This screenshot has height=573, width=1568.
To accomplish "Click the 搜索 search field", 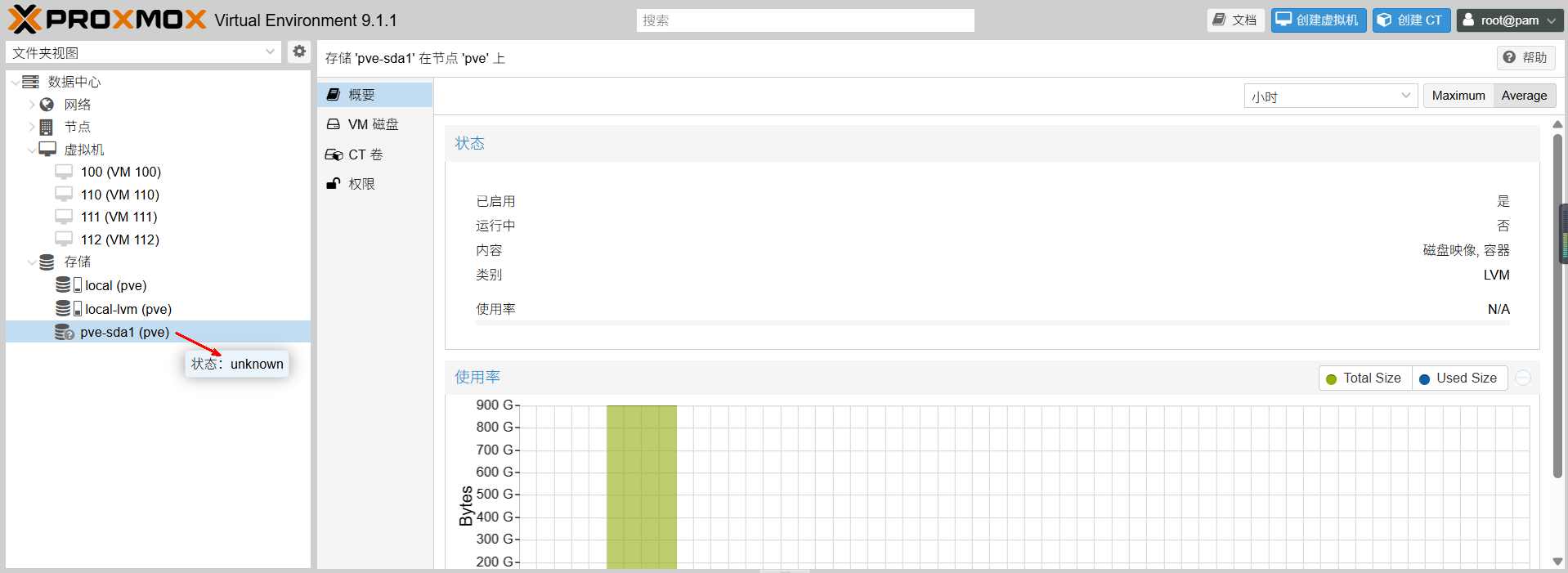I will pos(804,20).
